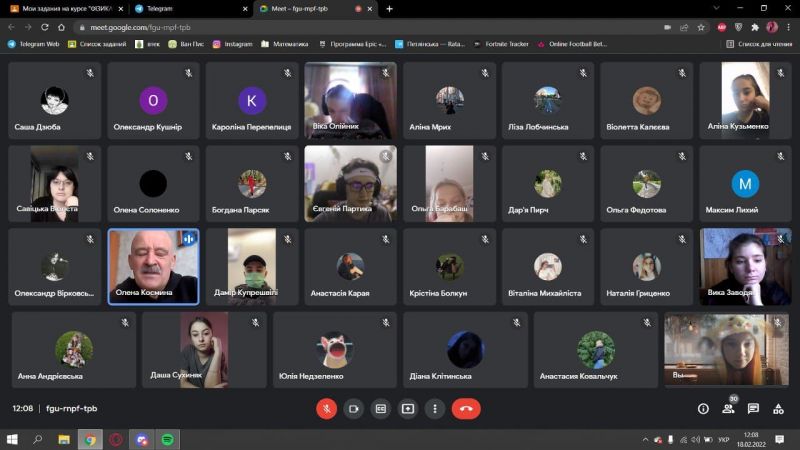Viewport: 800px width, 450px height.
Task: Open the Список для чтения reading list
Action: click(759, 44)
